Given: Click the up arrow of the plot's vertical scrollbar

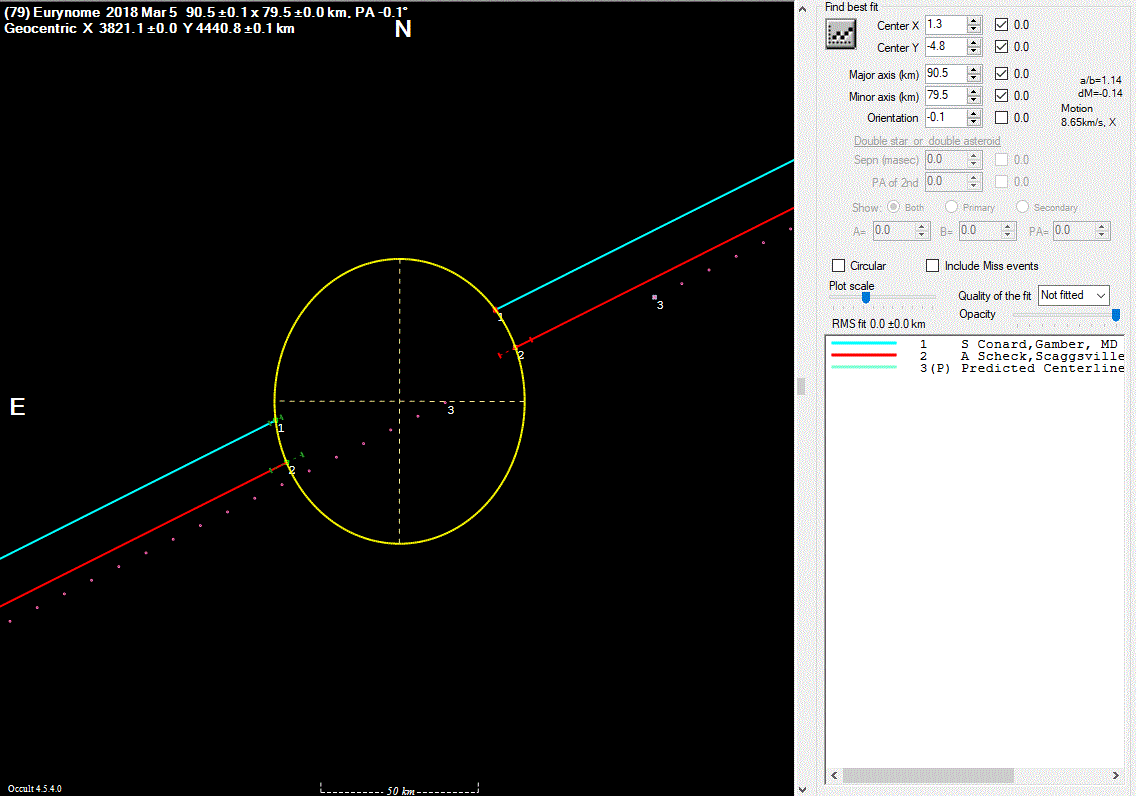Looking at the screenshot, I should 802,9.
